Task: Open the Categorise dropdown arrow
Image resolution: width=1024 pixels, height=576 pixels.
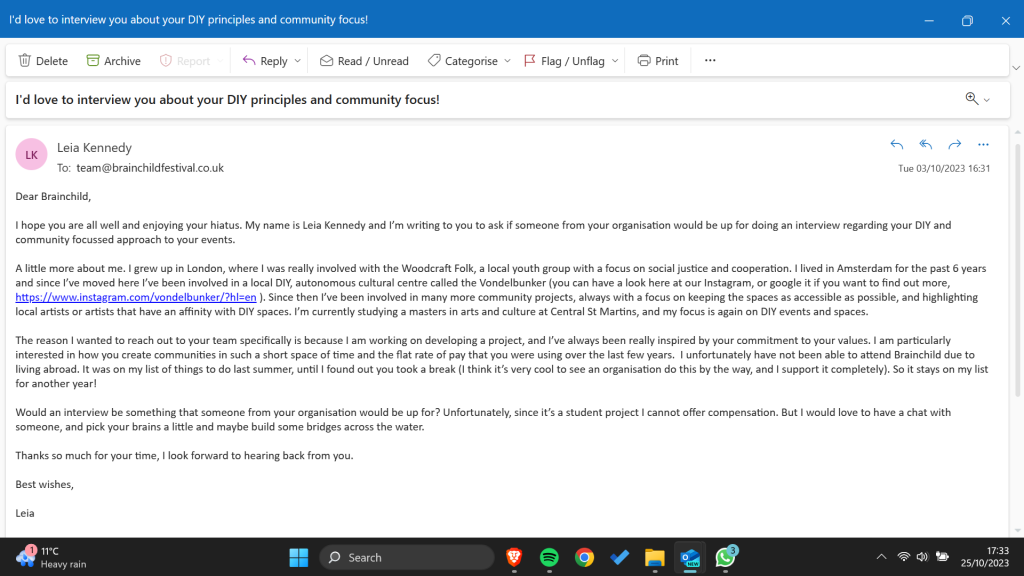Action: coord(507,61)
